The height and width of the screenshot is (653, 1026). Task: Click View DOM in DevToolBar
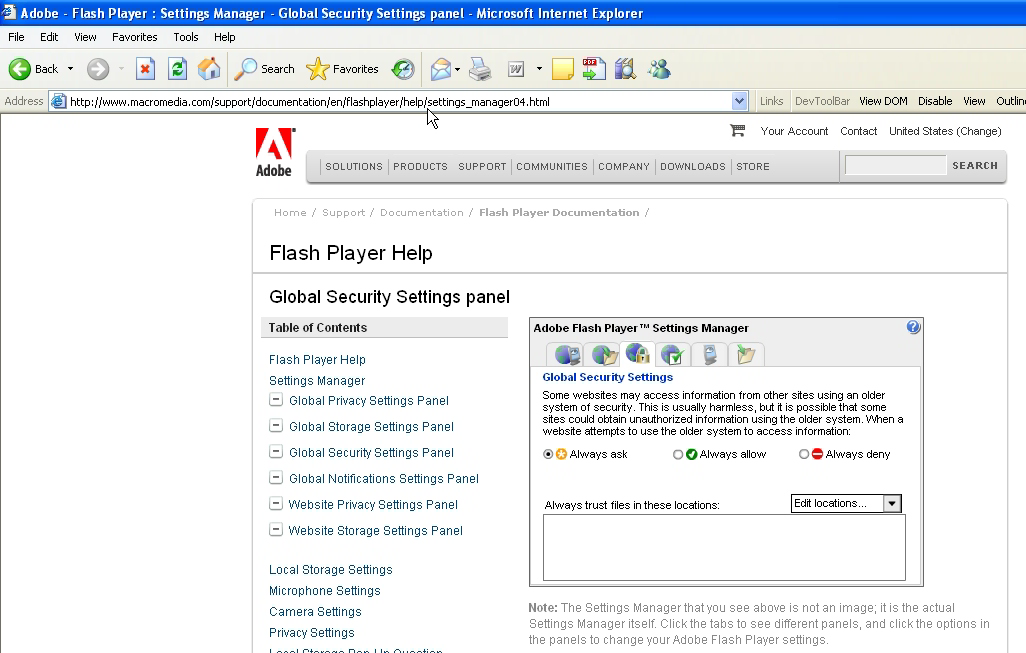[883, 101]
